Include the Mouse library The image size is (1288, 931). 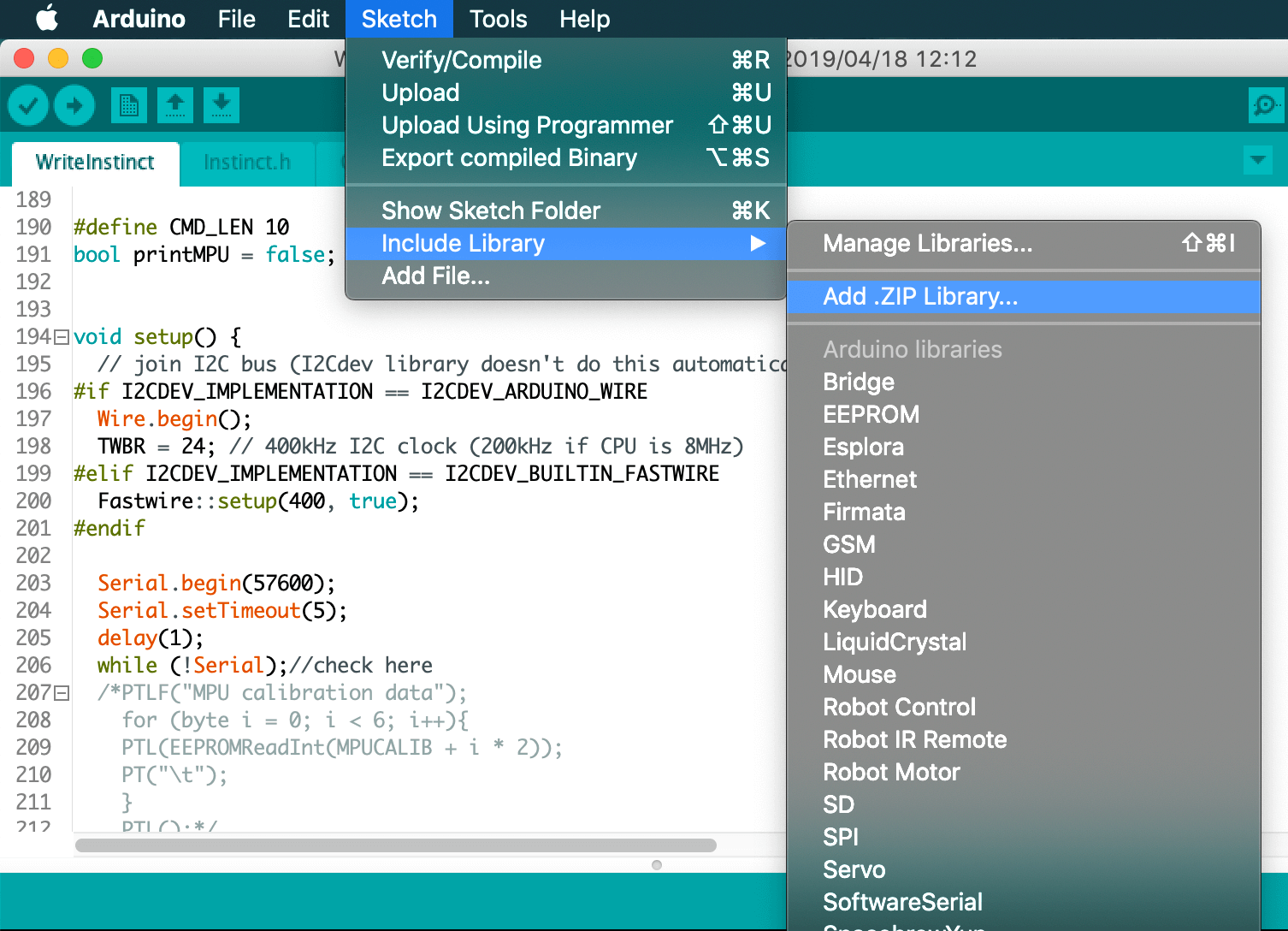1024,674
